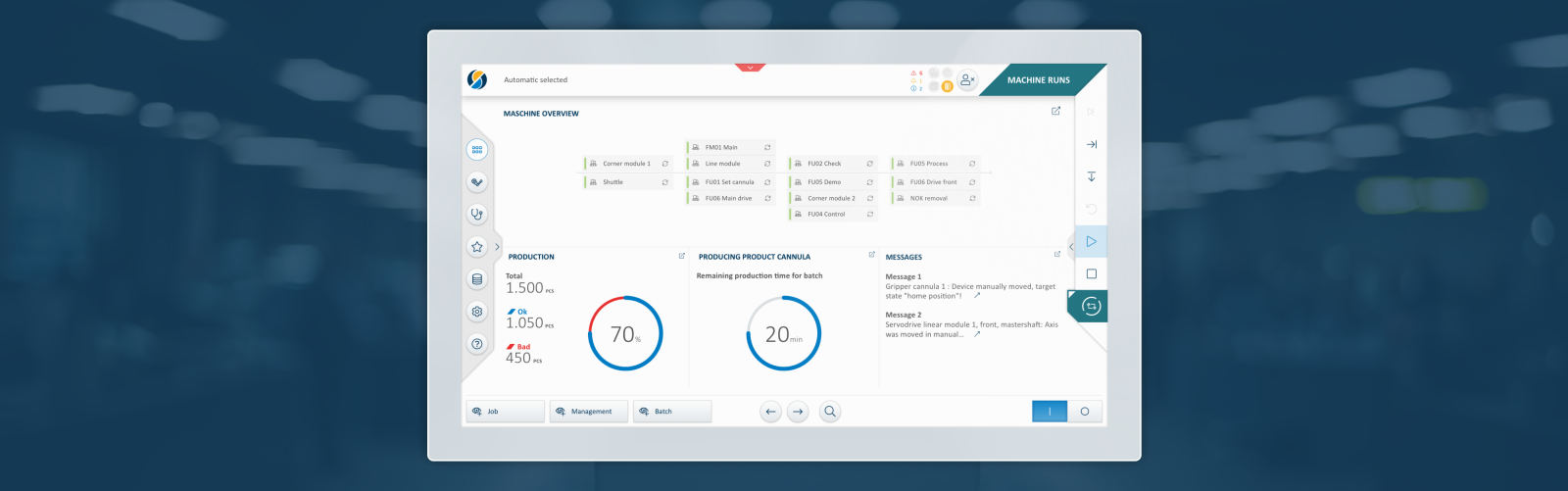Screen dimensions: 1568x491
Task: Select the database icon in sidebar
Action: point(477,279)
